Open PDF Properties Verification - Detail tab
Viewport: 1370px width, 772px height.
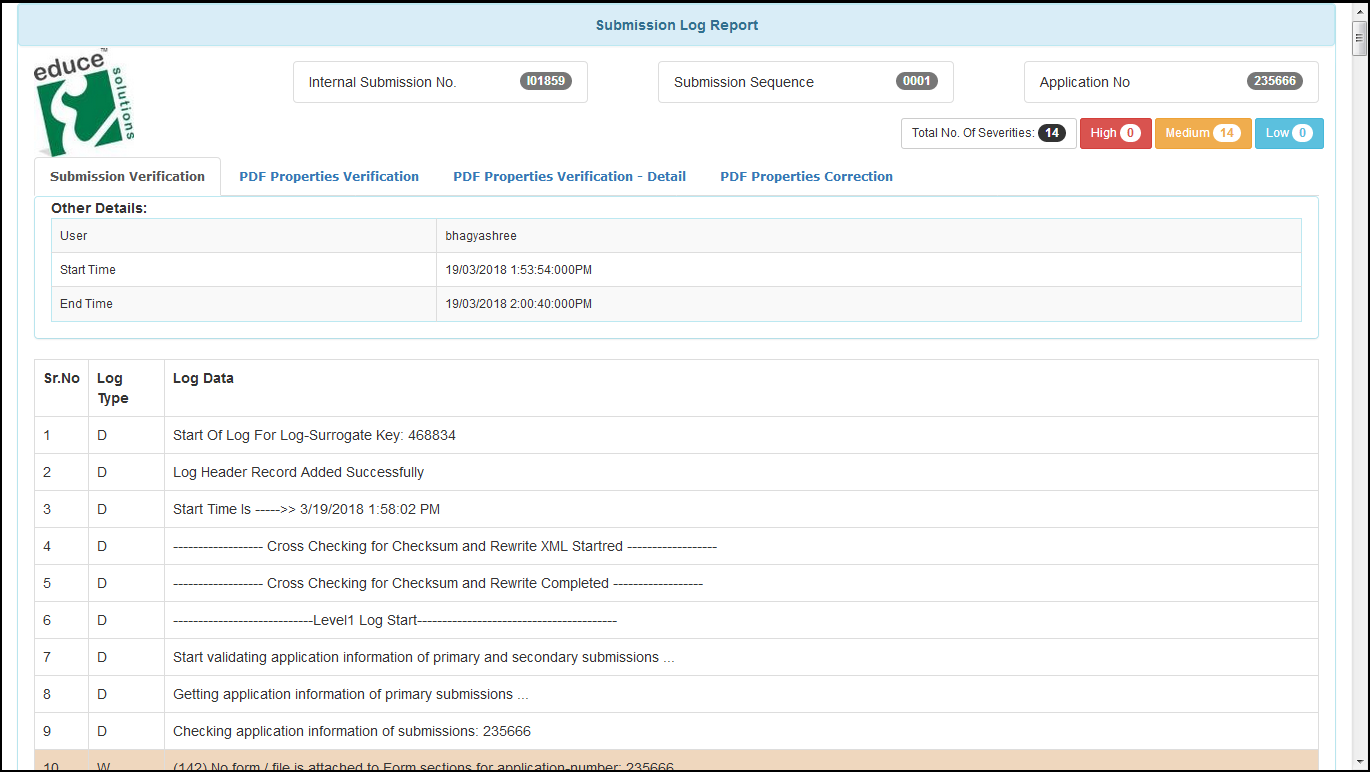click(569, 176)
